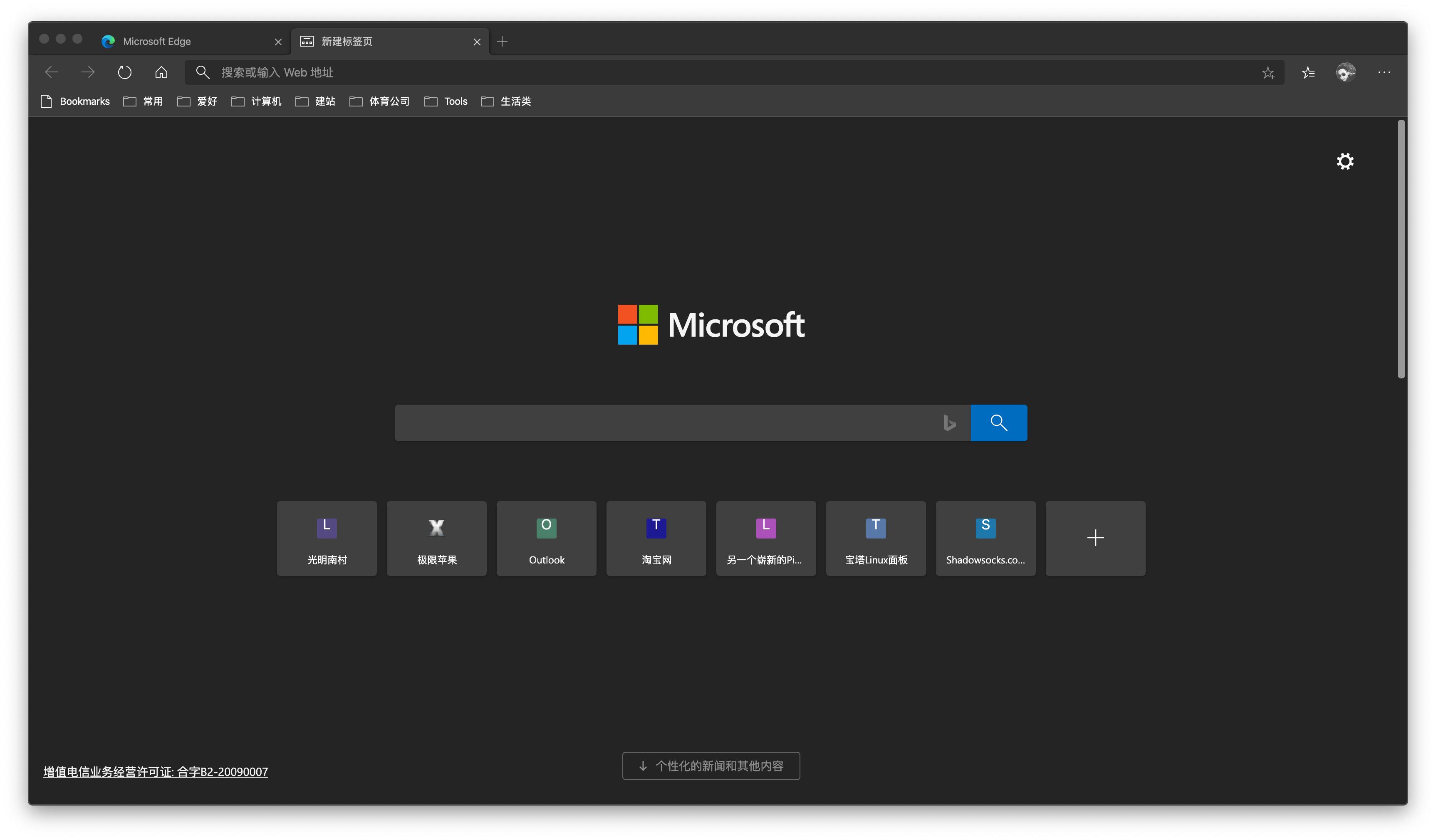Image resolution: width=1436 pixels, height=840 pixels.
Task: Click the 增值电信业务经营许可证 license link
Action: (155, 772)
